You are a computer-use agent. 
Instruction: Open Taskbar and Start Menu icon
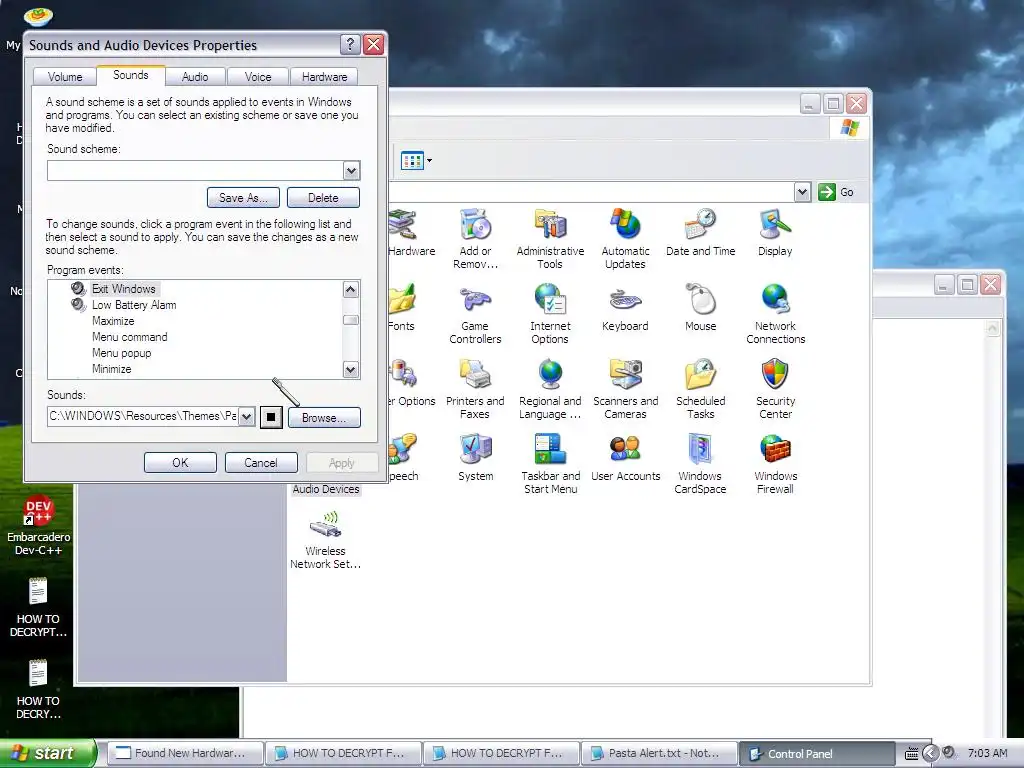550,464
